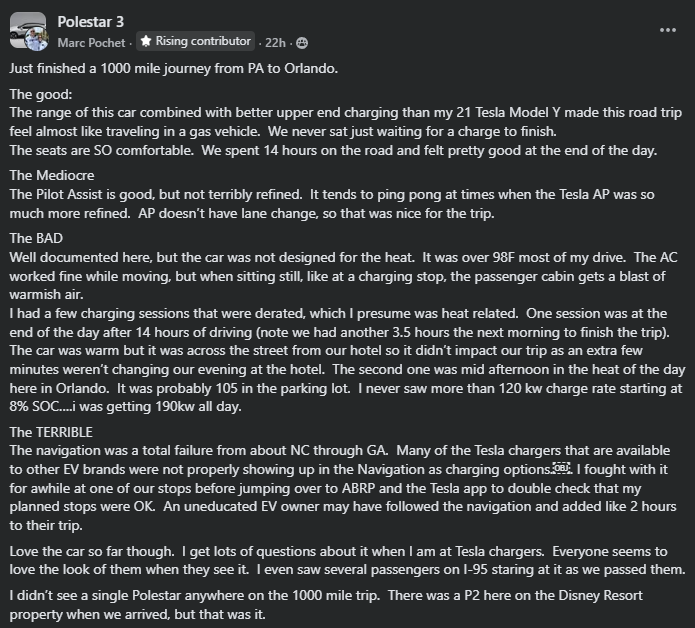Viewport: 695px width, 628px height.
Task: Open the 22h post timestamp link
Action: tap(273, 42)
